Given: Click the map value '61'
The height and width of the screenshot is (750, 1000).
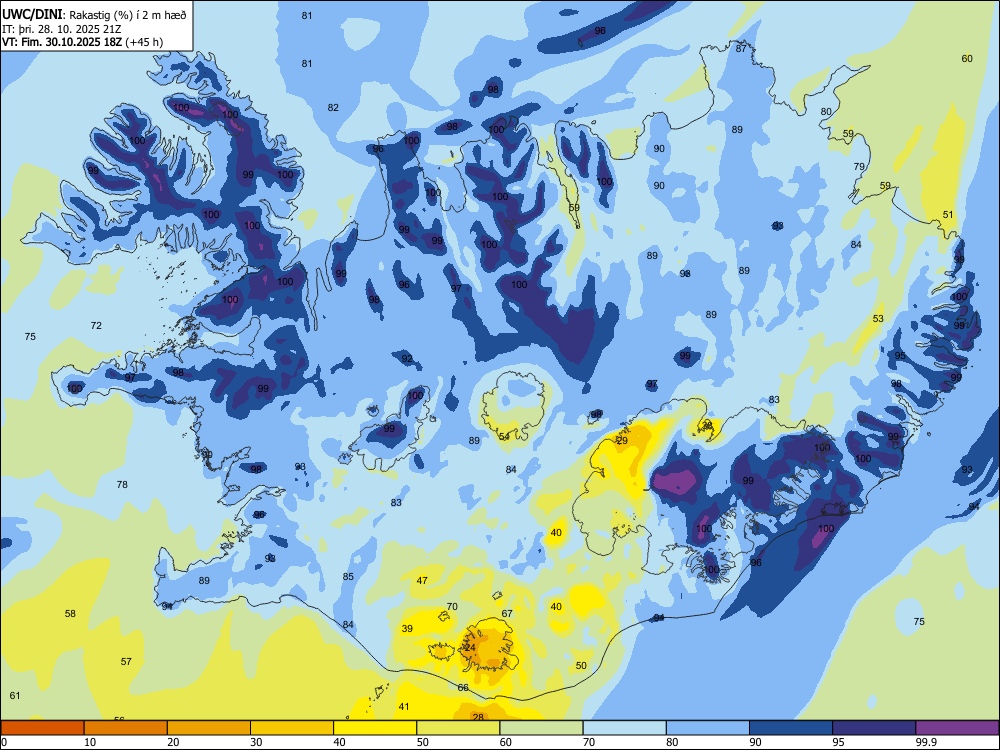Looking at the screenshot, I should (15, 695).
